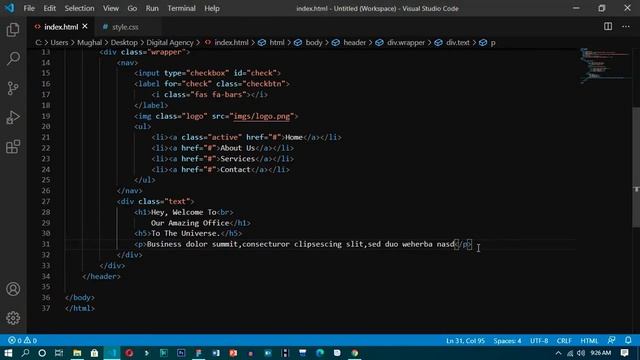Open the Help menu
The width and height of the screenshot is (640, 360).
(x=212, y=8)
